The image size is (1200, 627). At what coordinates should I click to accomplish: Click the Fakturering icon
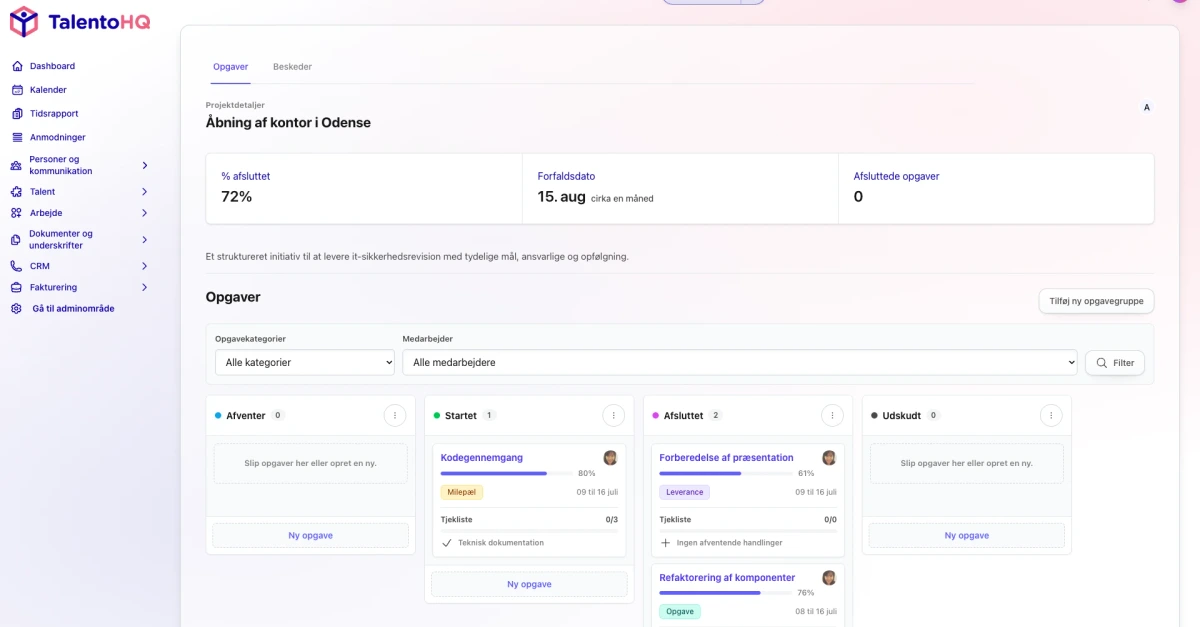[16, 287]
